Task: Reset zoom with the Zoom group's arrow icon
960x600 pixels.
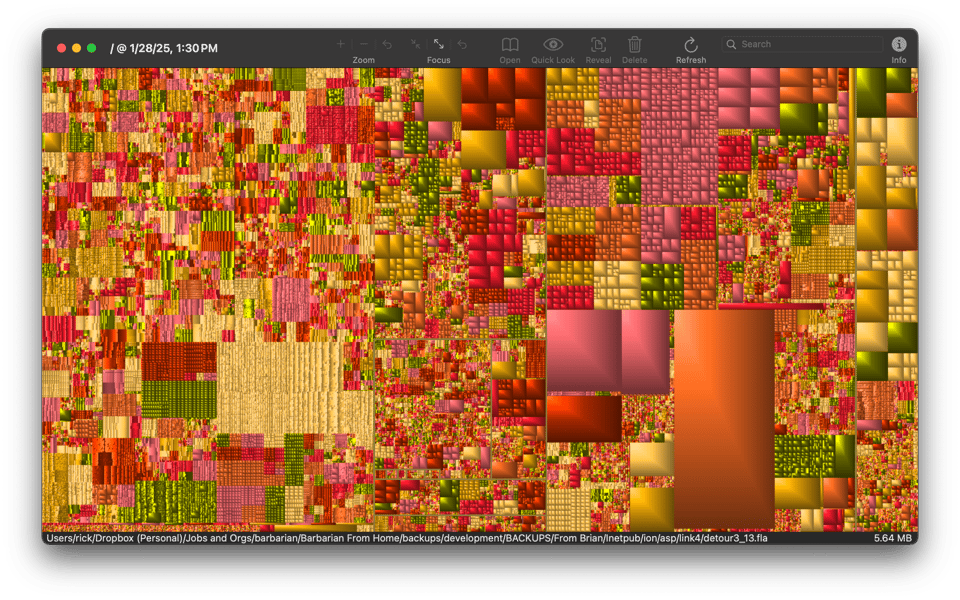Action: pos(387,44)
